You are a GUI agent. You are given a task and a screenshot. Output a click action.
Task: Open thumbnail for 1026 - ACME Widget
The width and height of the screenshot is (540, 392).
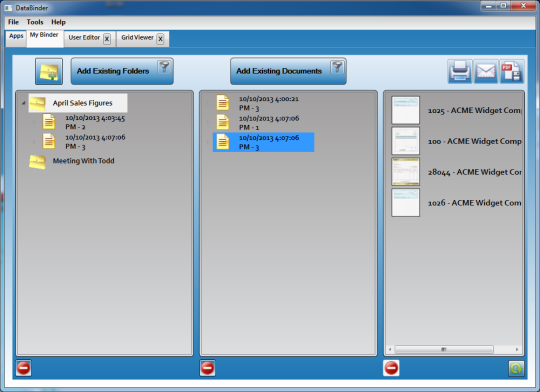click(x=405, y=203)
